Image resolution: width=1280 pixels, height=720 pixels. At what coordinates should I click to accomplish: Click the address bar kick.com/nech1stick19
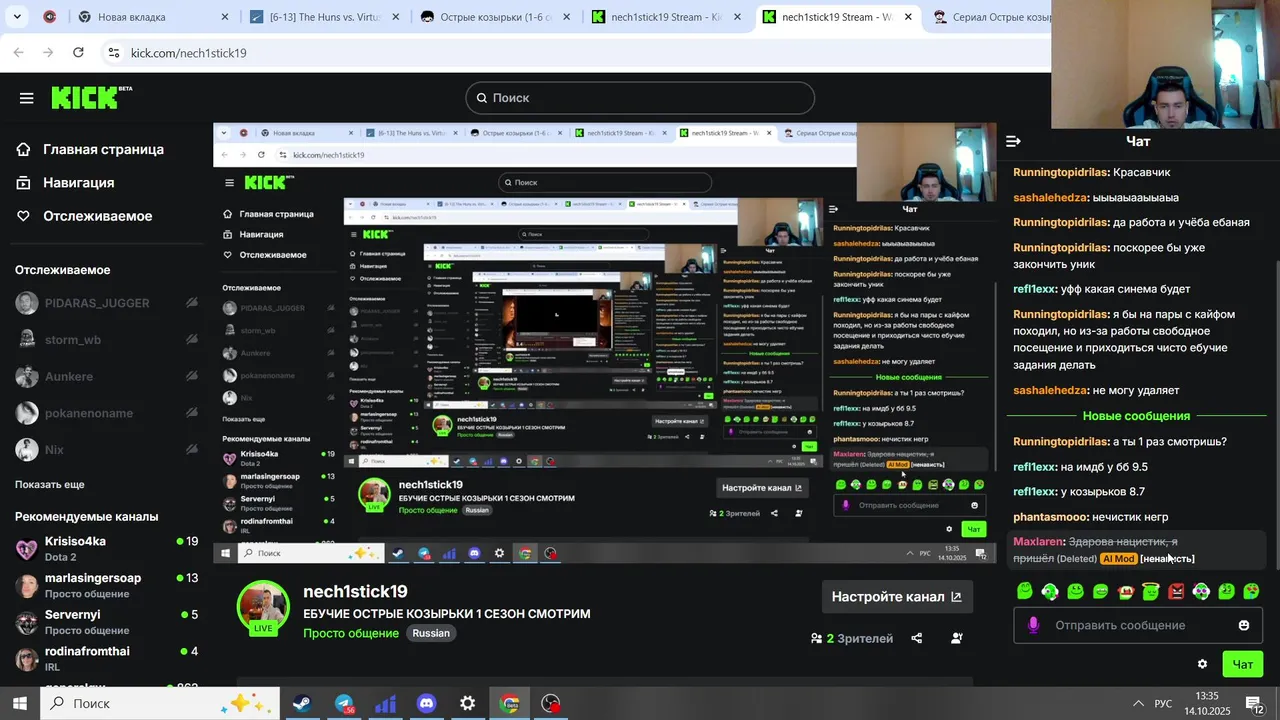(188, 52)
